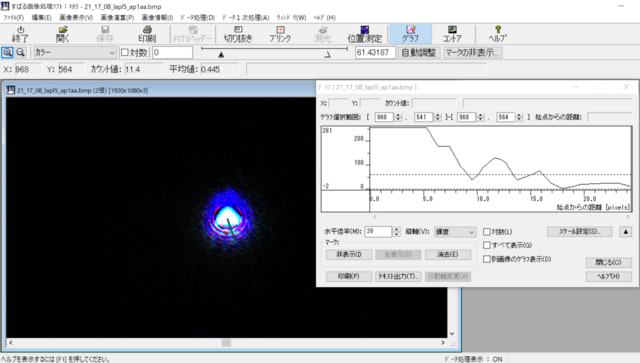Open the 位置測定 position measurement tool

364,34
